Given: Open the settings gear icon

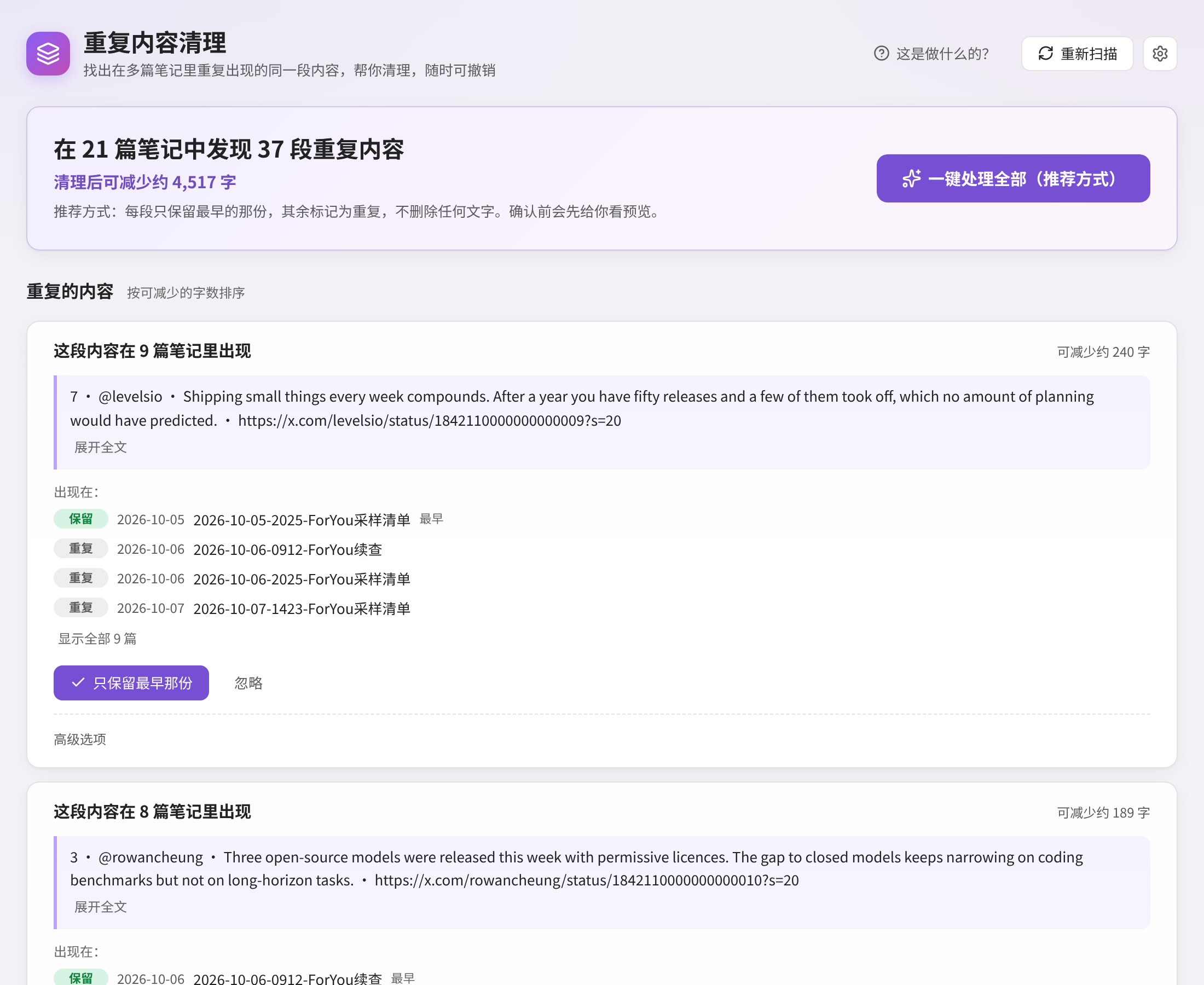Looking at the screenshot, I should (x=1160, y=53).
